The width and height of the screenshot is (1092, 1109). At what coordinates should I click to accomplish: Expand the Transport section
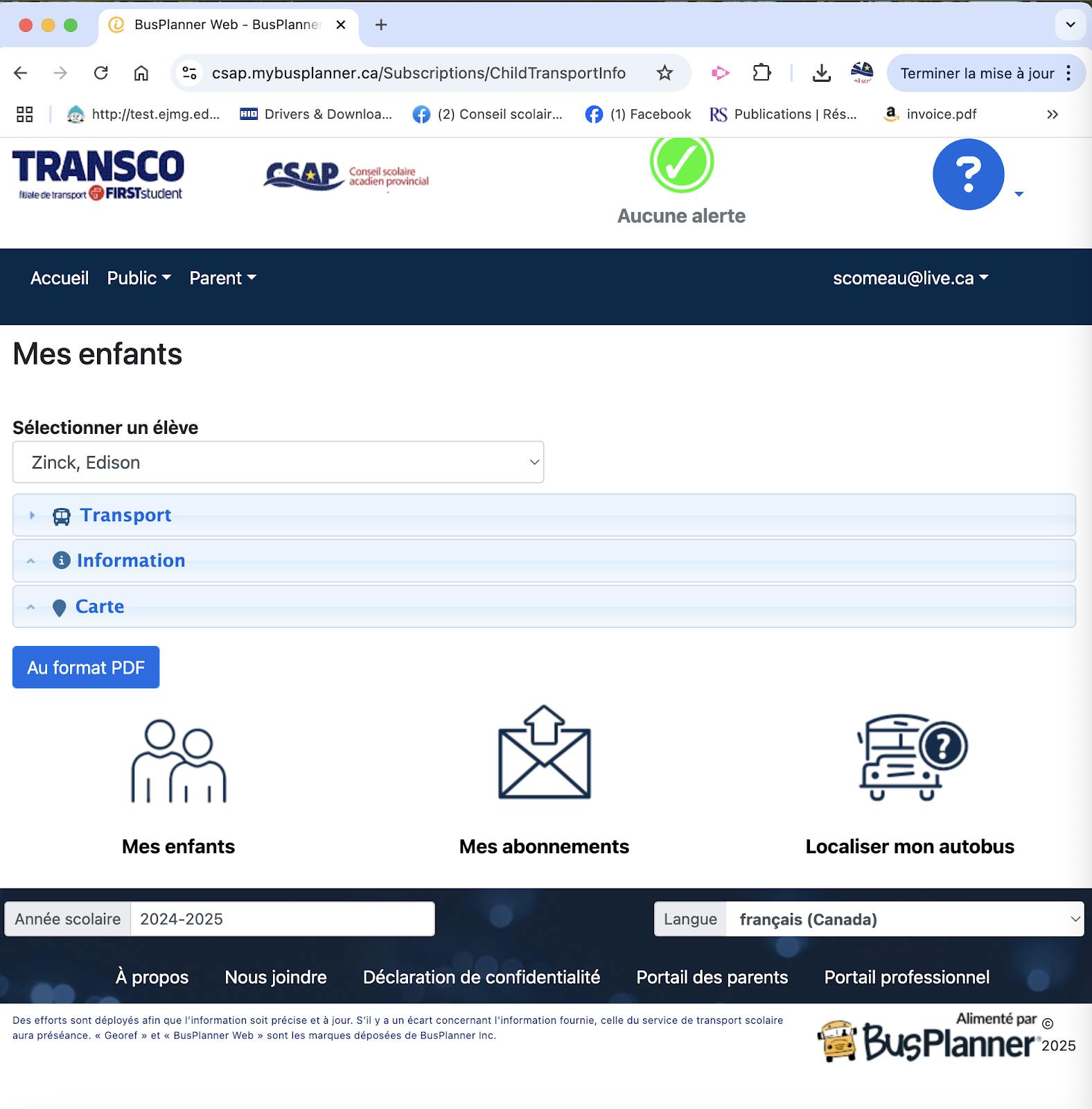click(544, 515)
